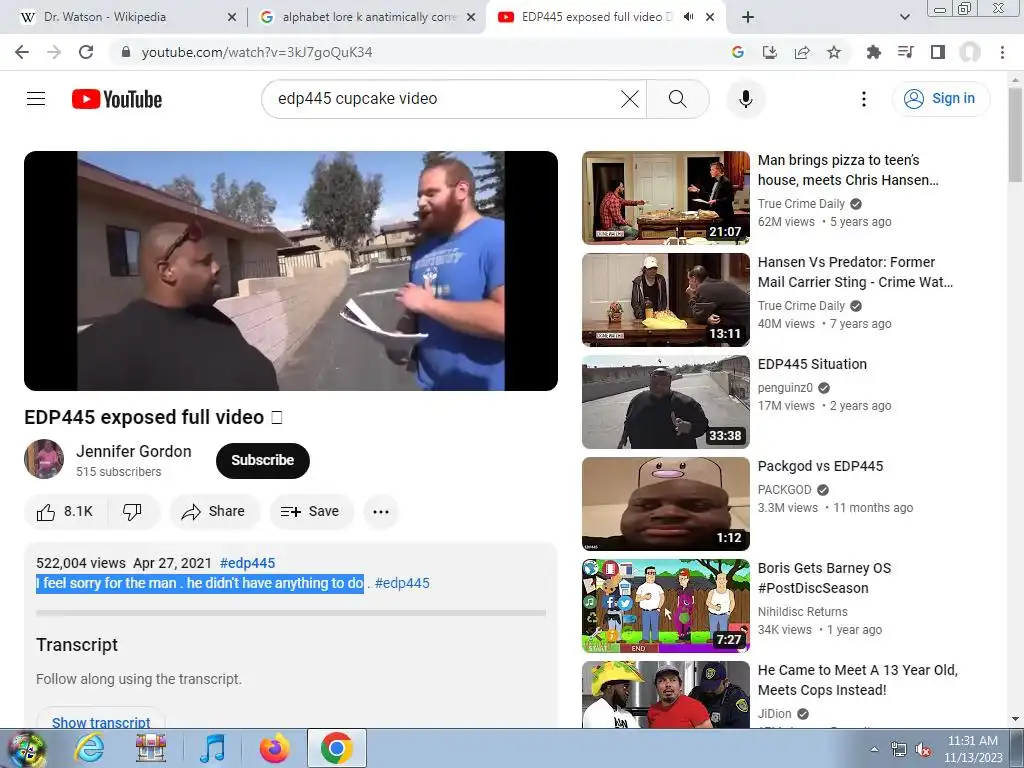This screenshot has width=1024, height=768.
Task: Mute the tab via speaker icon
Action: [x=688, y=17]
